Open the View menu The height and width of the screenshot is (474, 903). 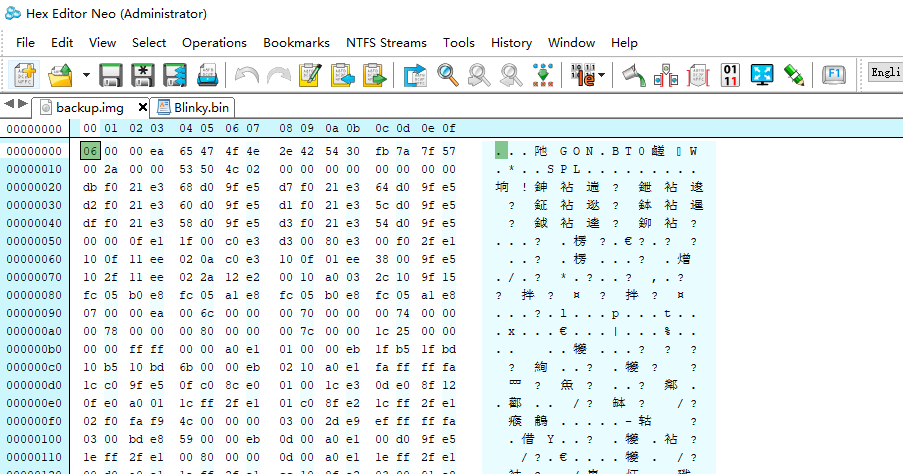coord(103,43)
